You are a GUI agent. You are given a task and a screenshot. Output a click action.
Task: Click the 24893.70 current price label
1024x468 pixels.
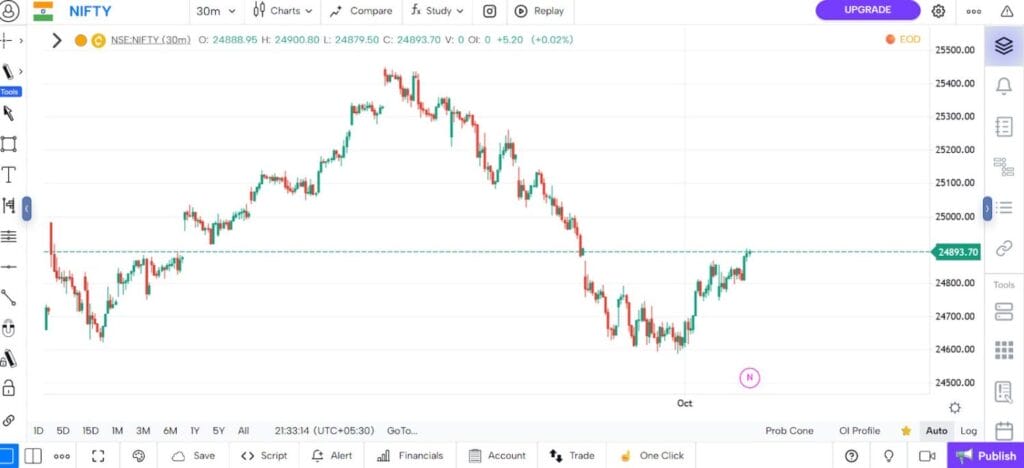pyautogui.click(x=957, y=252)
